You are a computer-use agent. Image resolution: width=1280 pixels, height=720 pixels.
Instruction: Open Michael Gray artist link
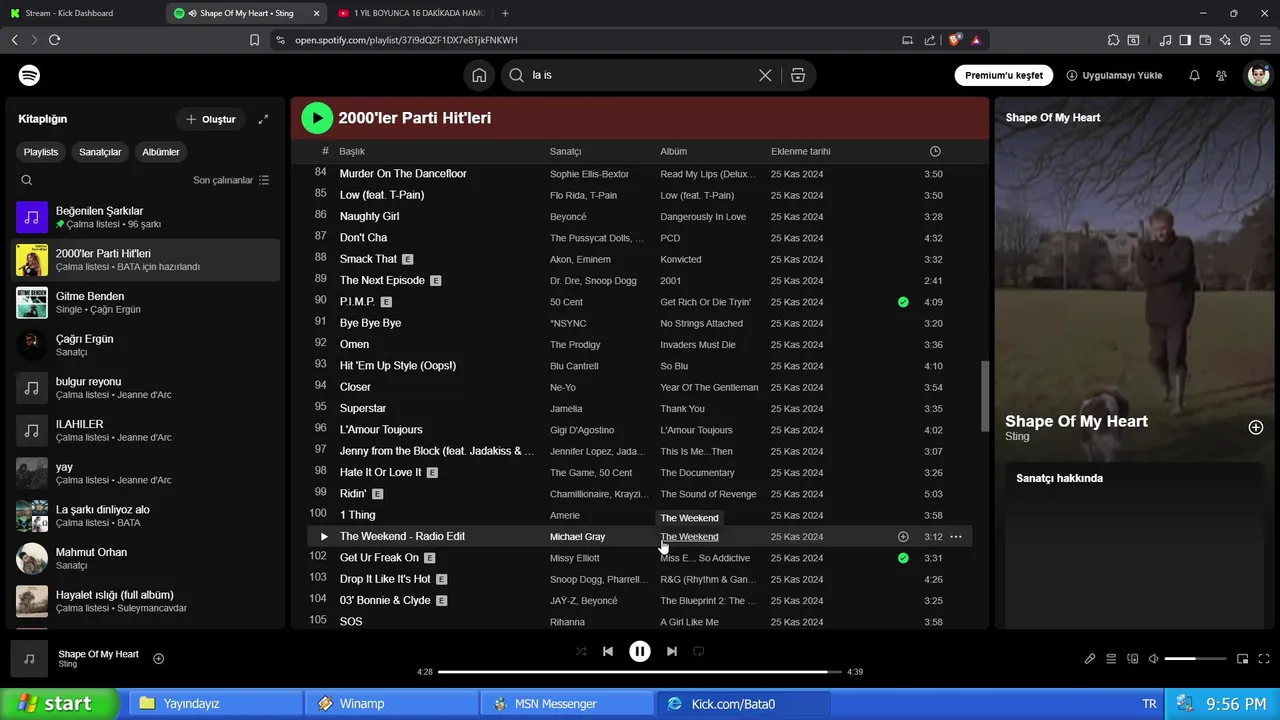[577, 537]
